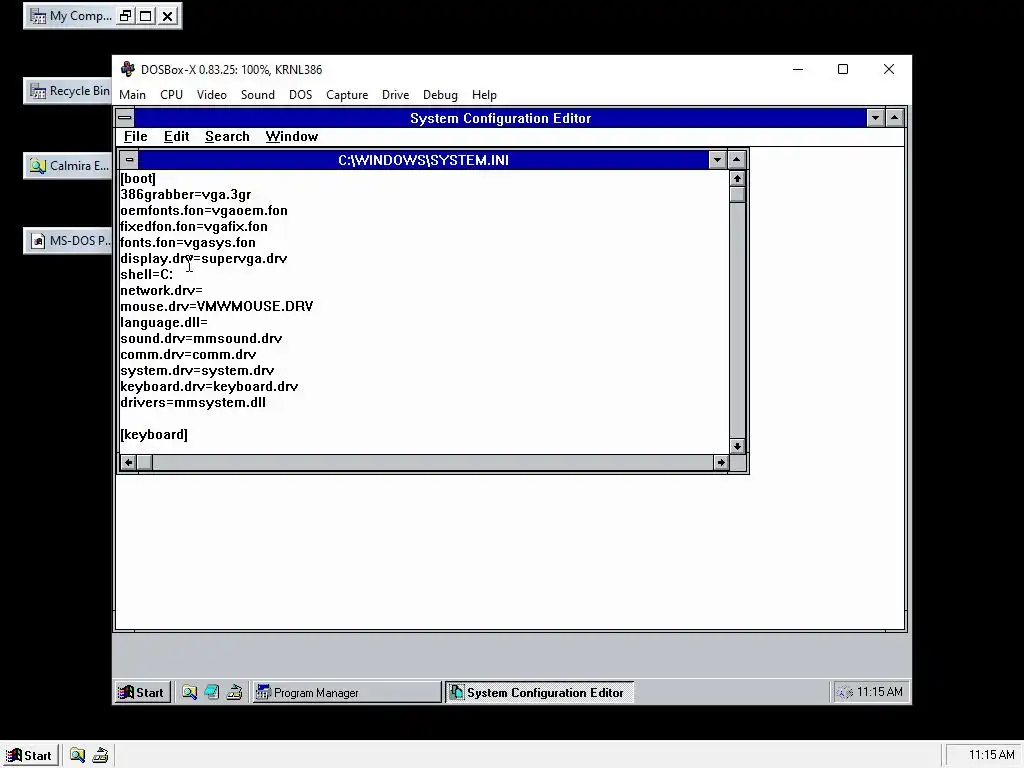Open the File menu in System Configuration Editor

pos(136,136)
